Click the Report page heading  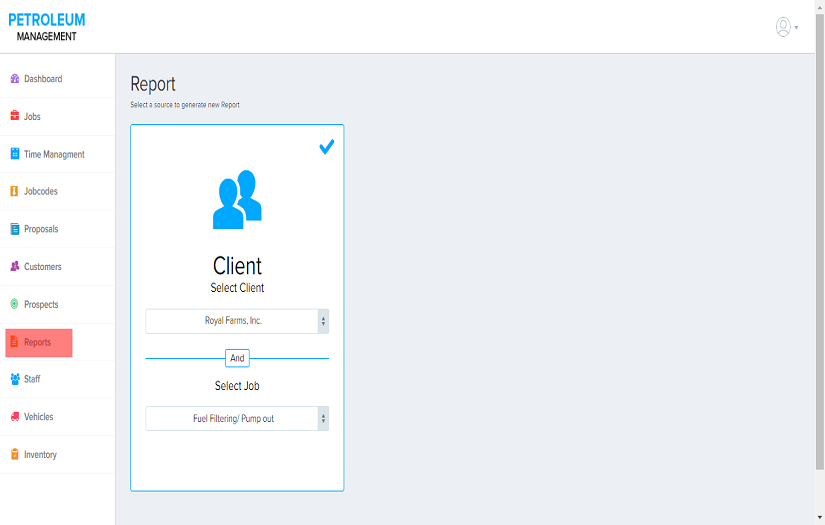pos(153,84)
